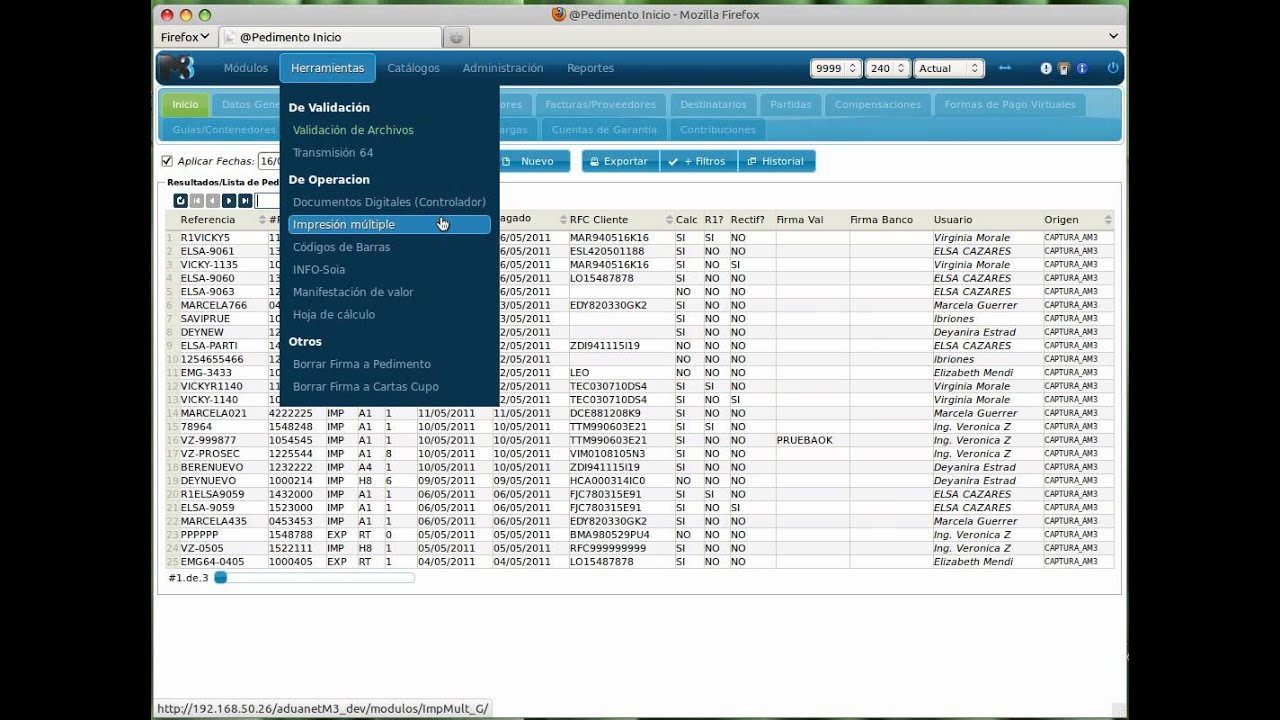Click the Usuario column header

953,220
